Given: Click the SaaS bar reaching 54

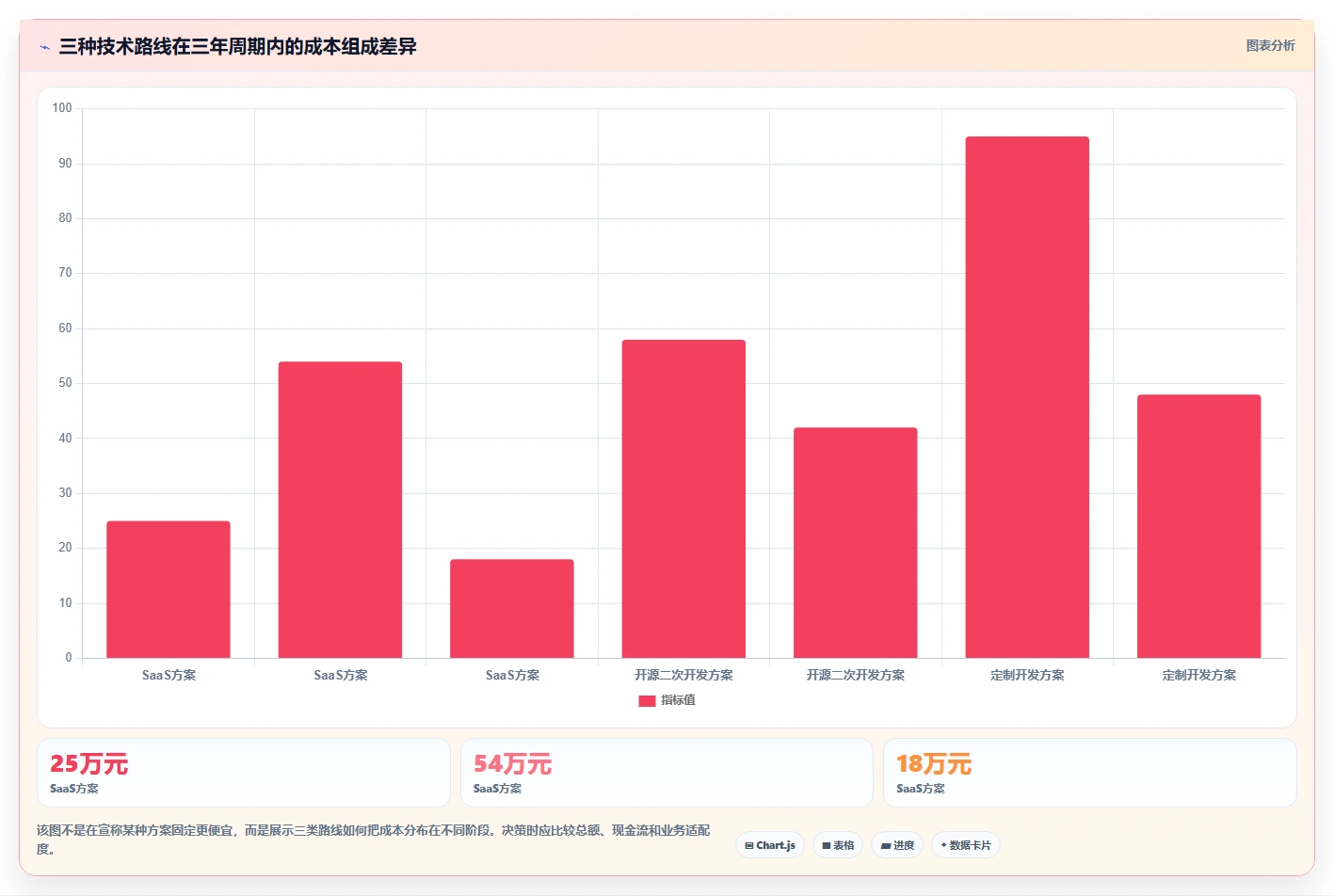Looking at the screenshot, I should (340, 509).
